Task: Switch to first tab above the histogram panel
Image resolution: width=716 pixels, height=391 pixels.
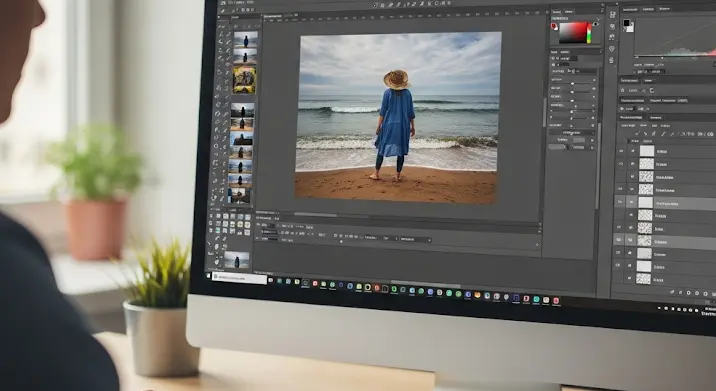Action: click(630, 9)
